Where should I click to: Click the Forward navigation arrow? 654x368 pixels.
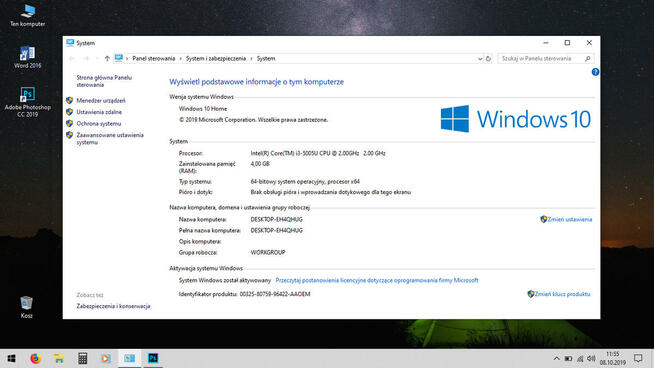(86, 58)
